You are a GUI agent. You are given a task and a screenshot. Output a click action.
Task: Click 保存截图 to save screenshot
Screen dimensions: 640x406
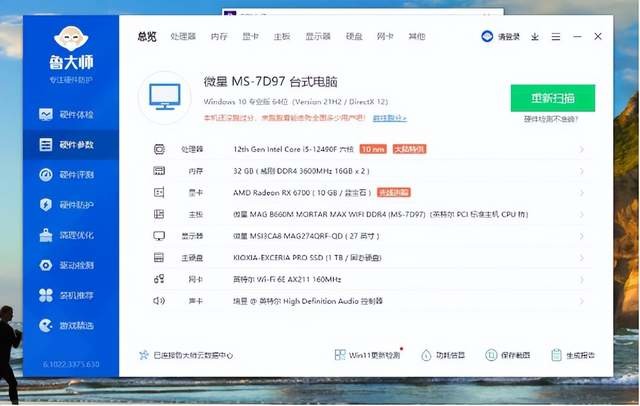pos(508,355)
